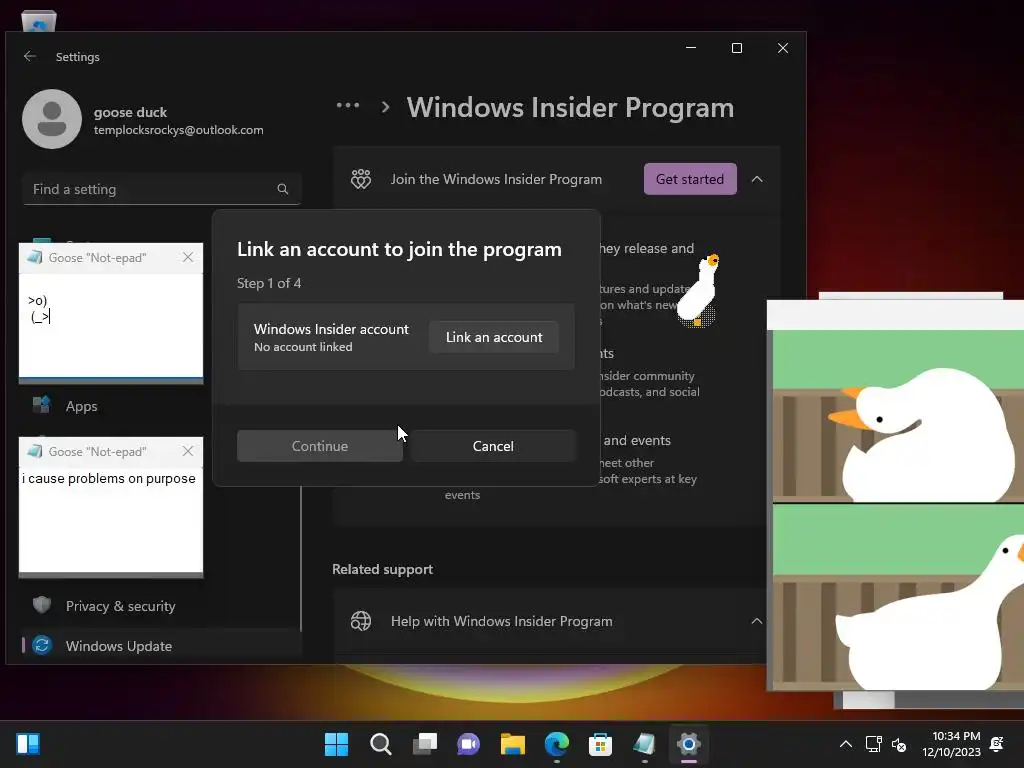Click the Settings gear taskbar icon

tap(688, 744)
